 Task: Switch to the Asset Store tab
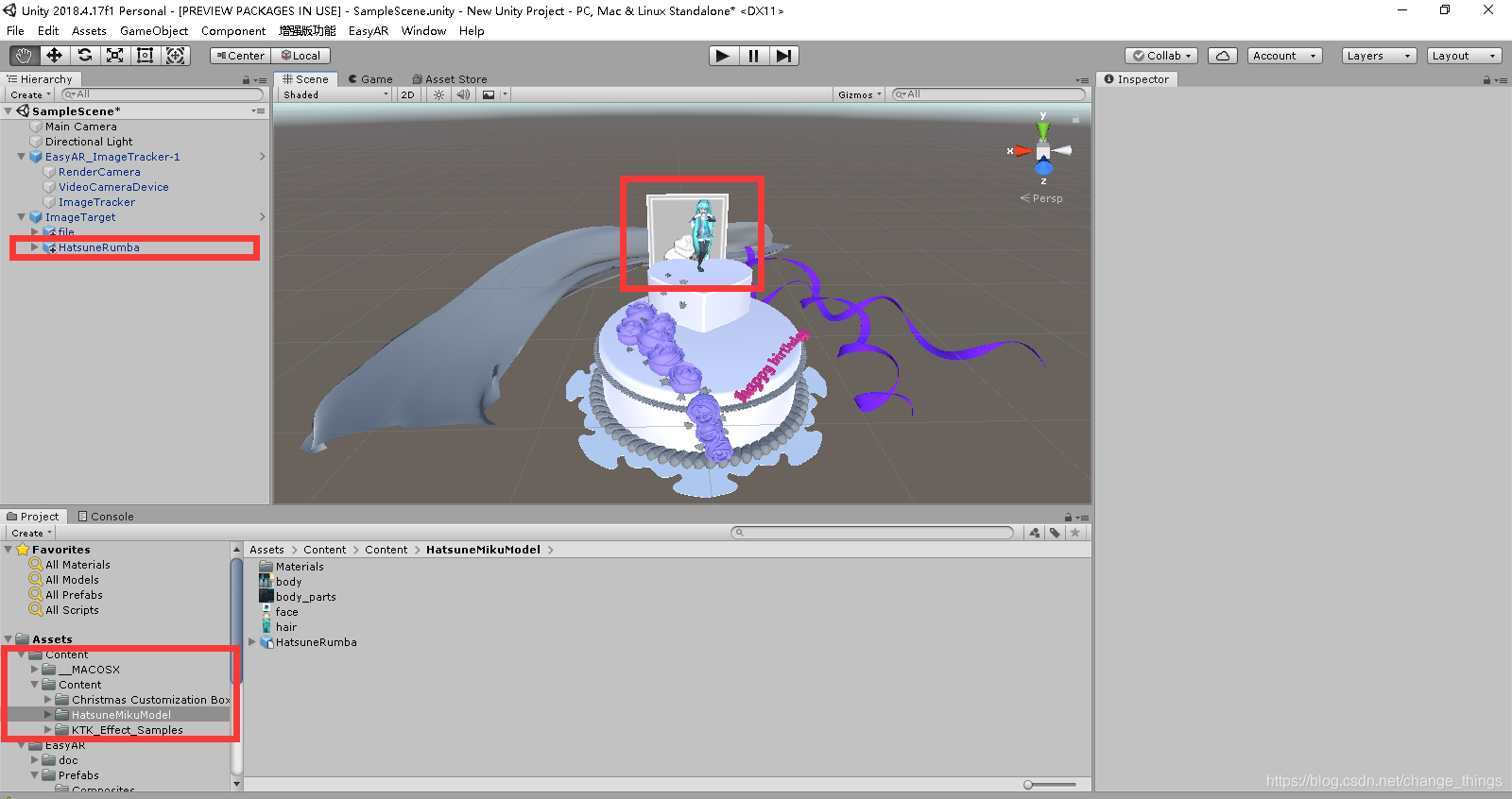(450, 79)
